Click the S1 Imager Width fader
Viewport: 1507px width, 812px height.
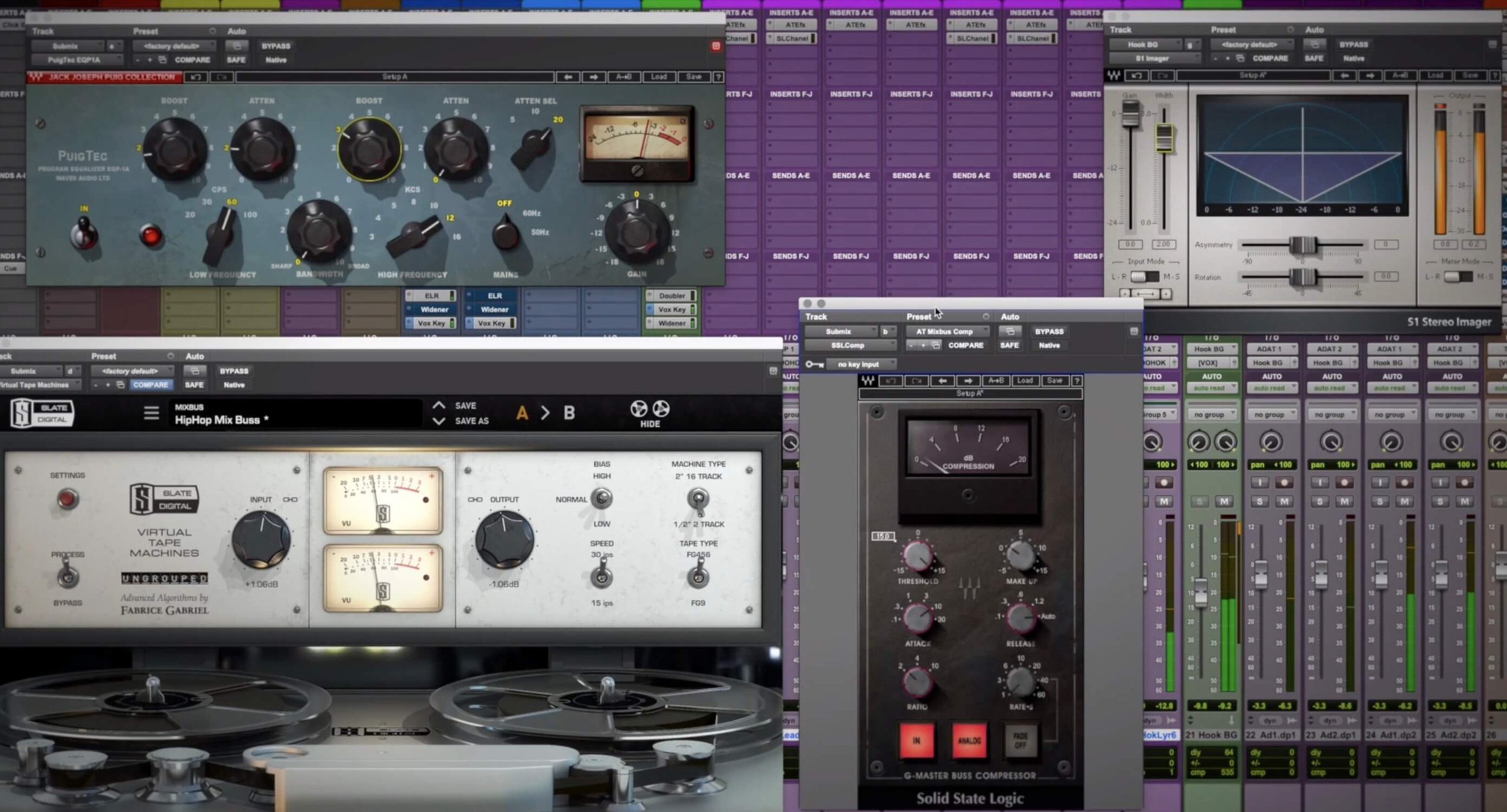1164,137
